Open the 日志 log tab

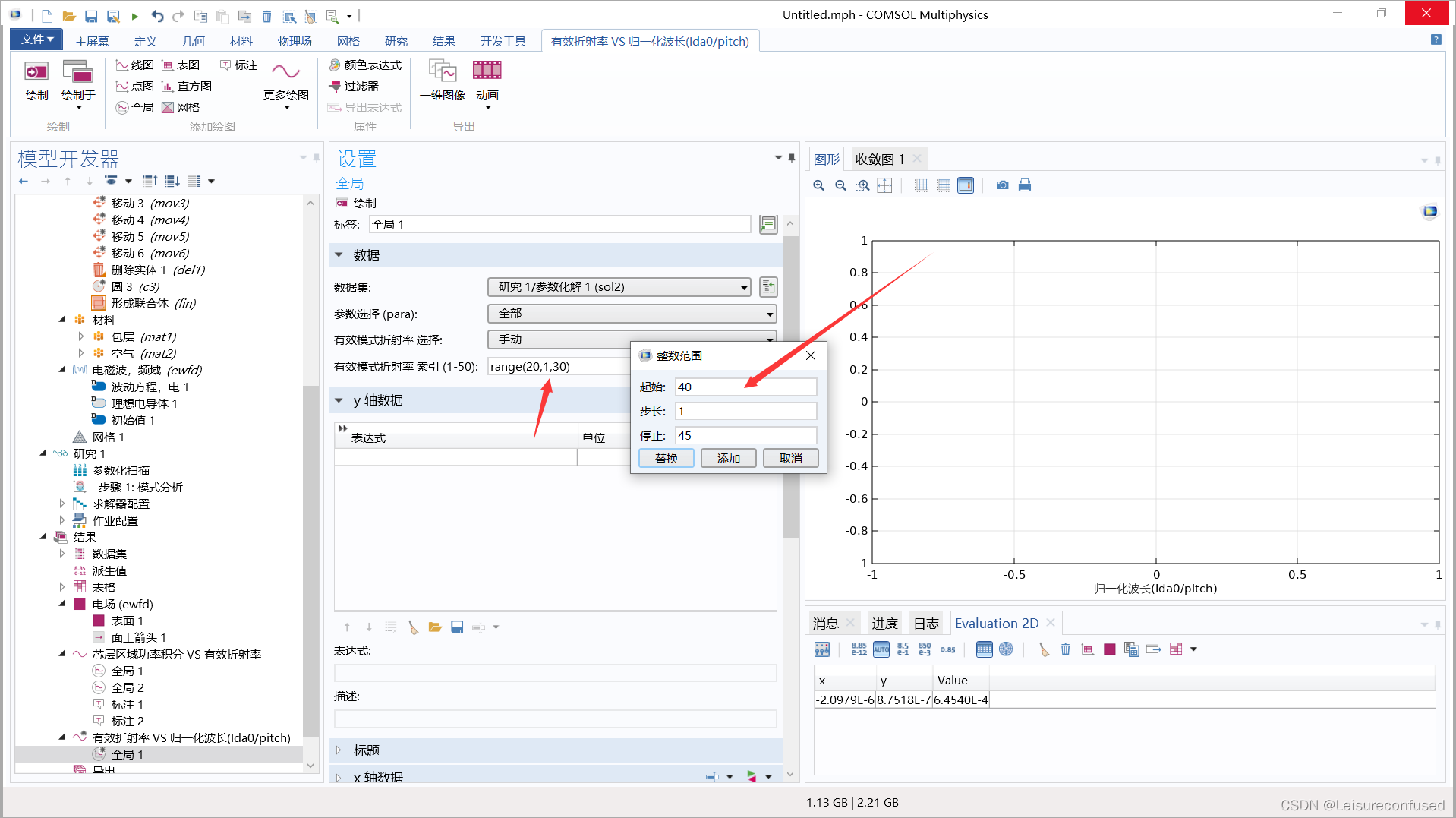(926, 623)
